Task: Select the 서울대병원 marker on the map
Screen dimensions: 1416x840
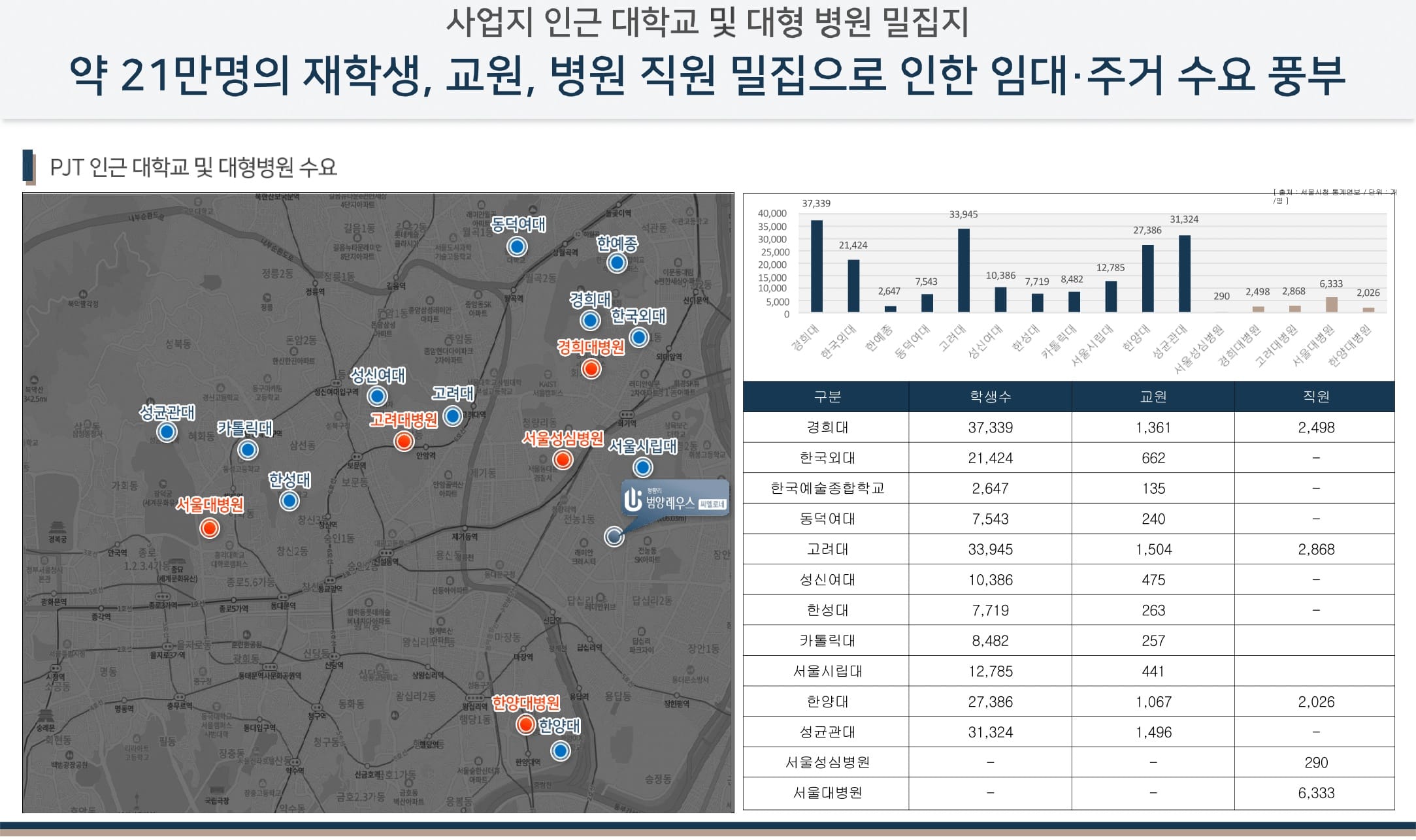Action: pos(210,528)
